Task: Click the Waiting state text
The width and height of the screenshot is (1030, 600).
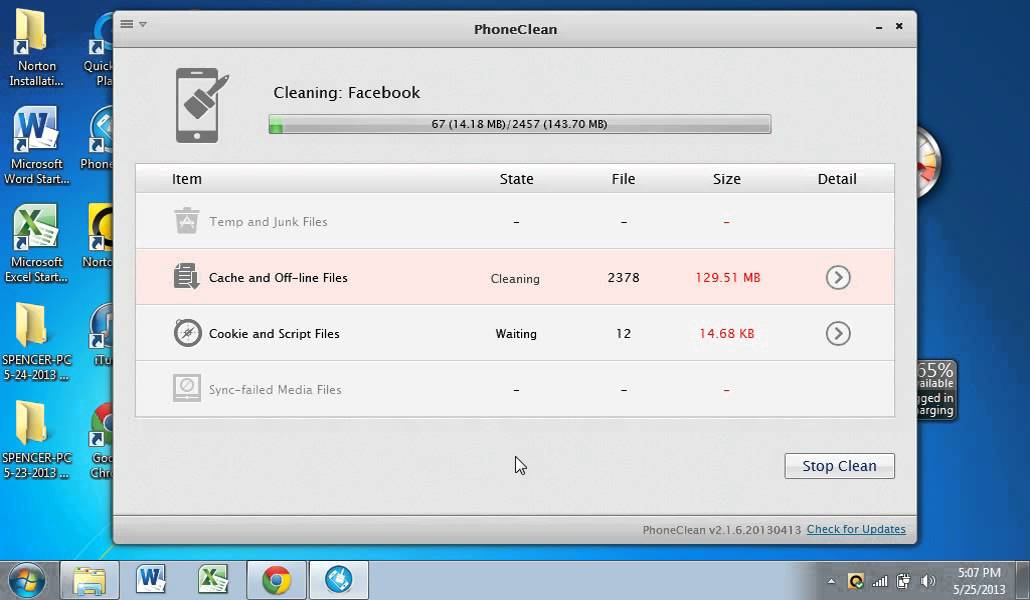Action: (x=516, y=334)
